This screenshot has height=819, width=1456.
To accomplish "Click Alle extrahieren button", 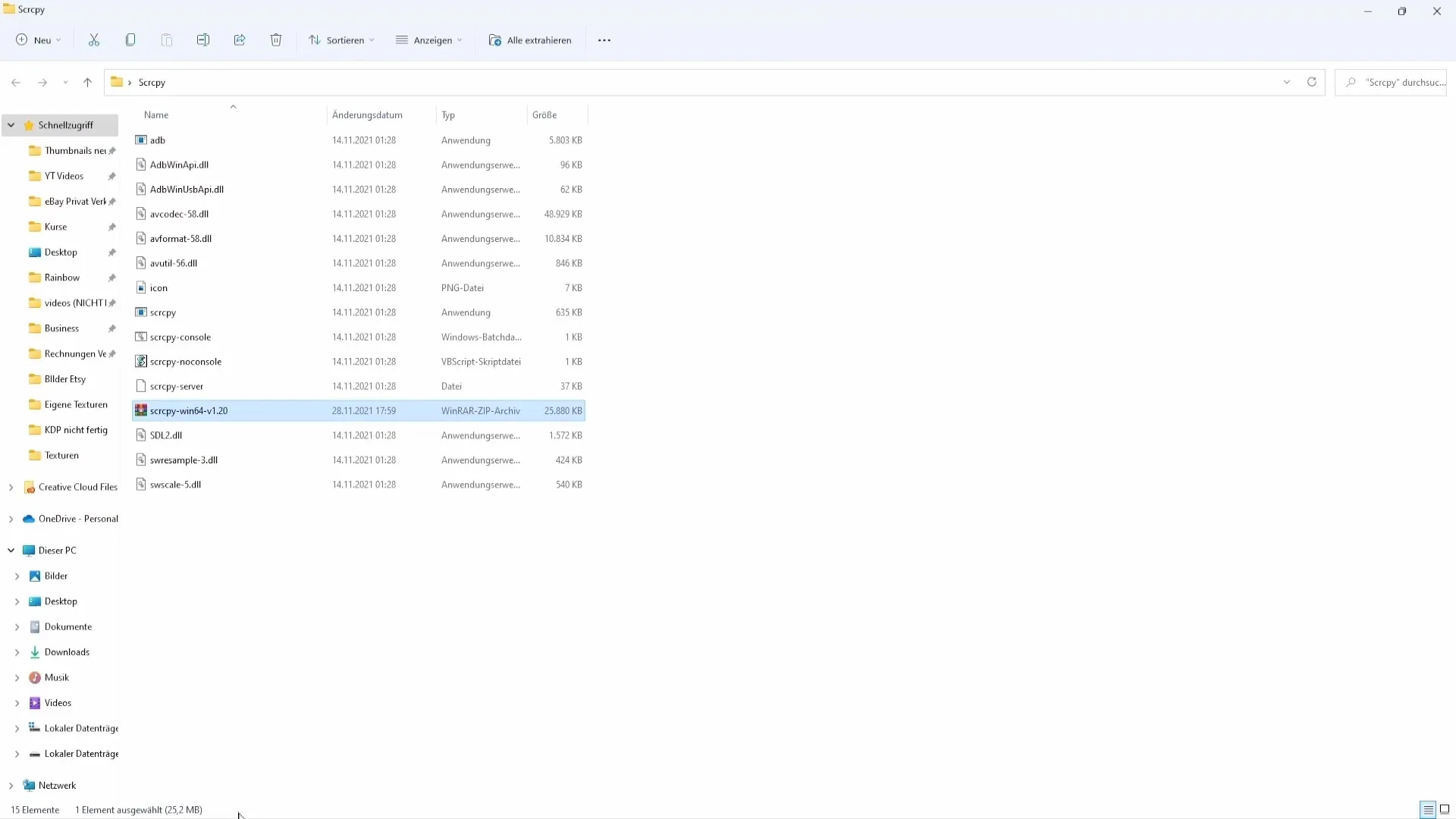I will (530, 40).
